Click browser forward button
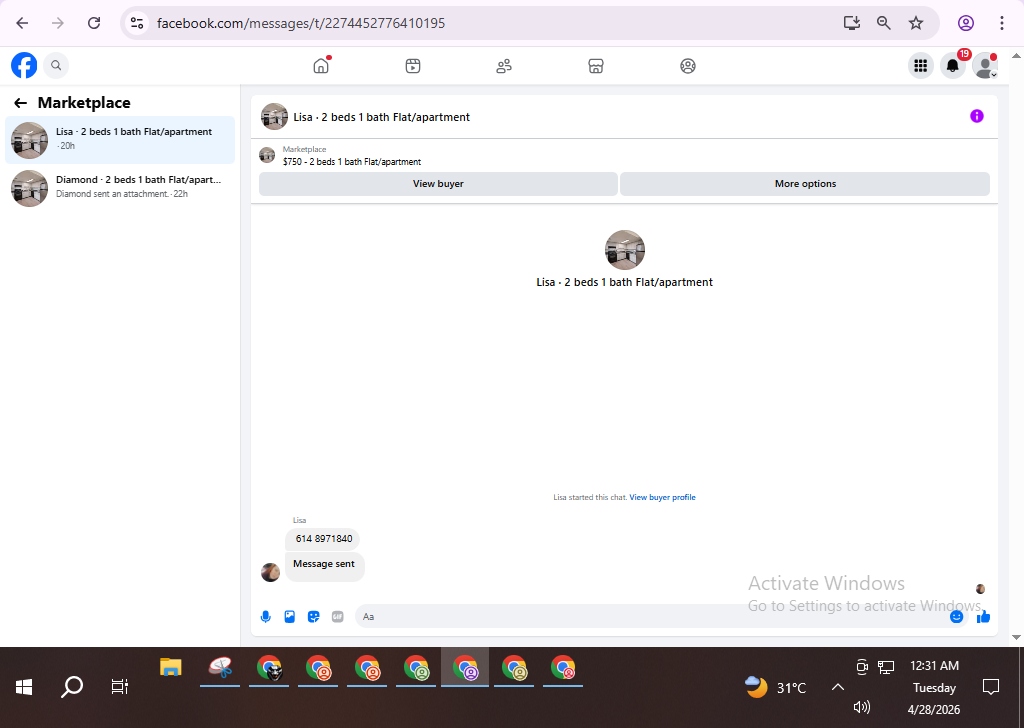The width and height of the screenshot is (1024, 728). point(58,23)
